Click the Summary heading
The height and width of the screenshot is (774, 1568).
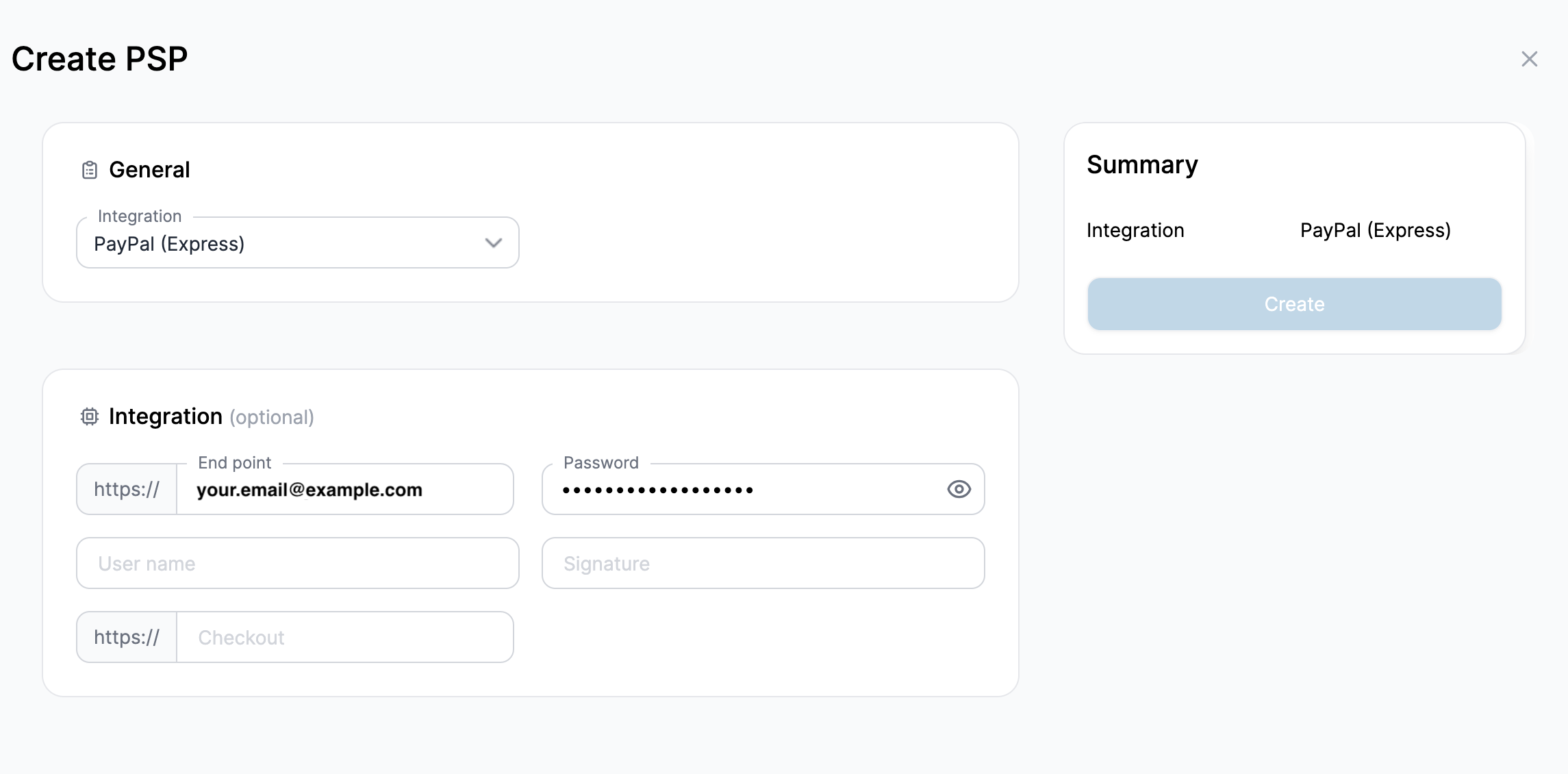[x=1142, y=164]
